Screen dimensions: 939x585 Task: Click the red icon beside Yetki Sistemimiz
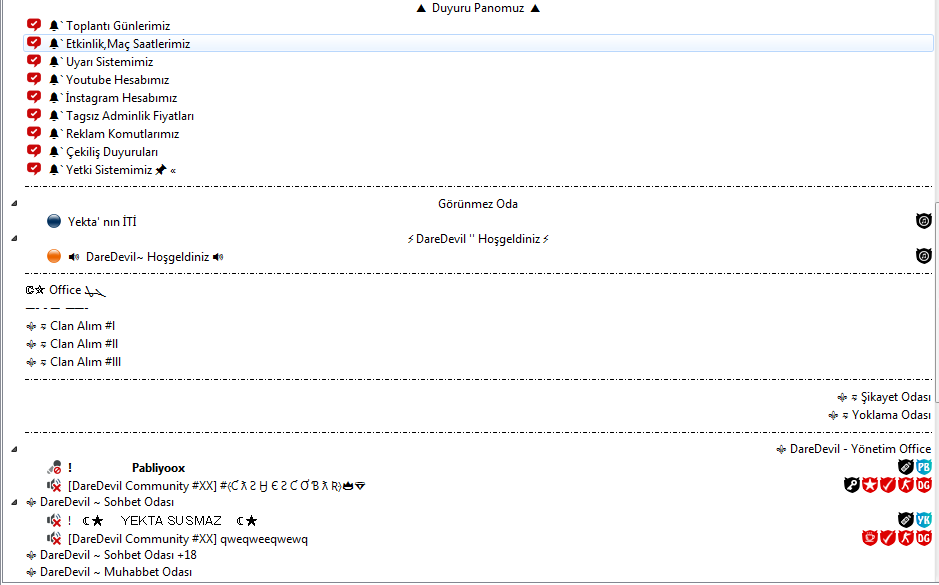click(34, 168)
